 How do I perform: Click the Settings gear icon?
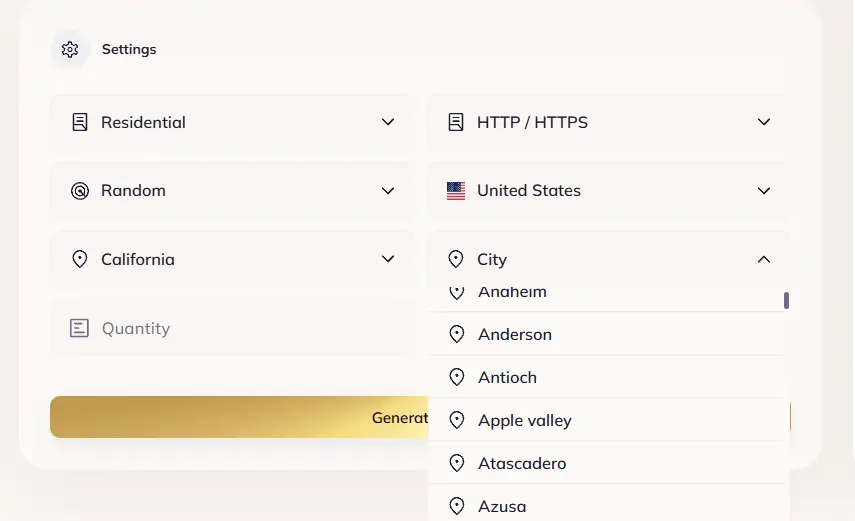pos(69,49)
